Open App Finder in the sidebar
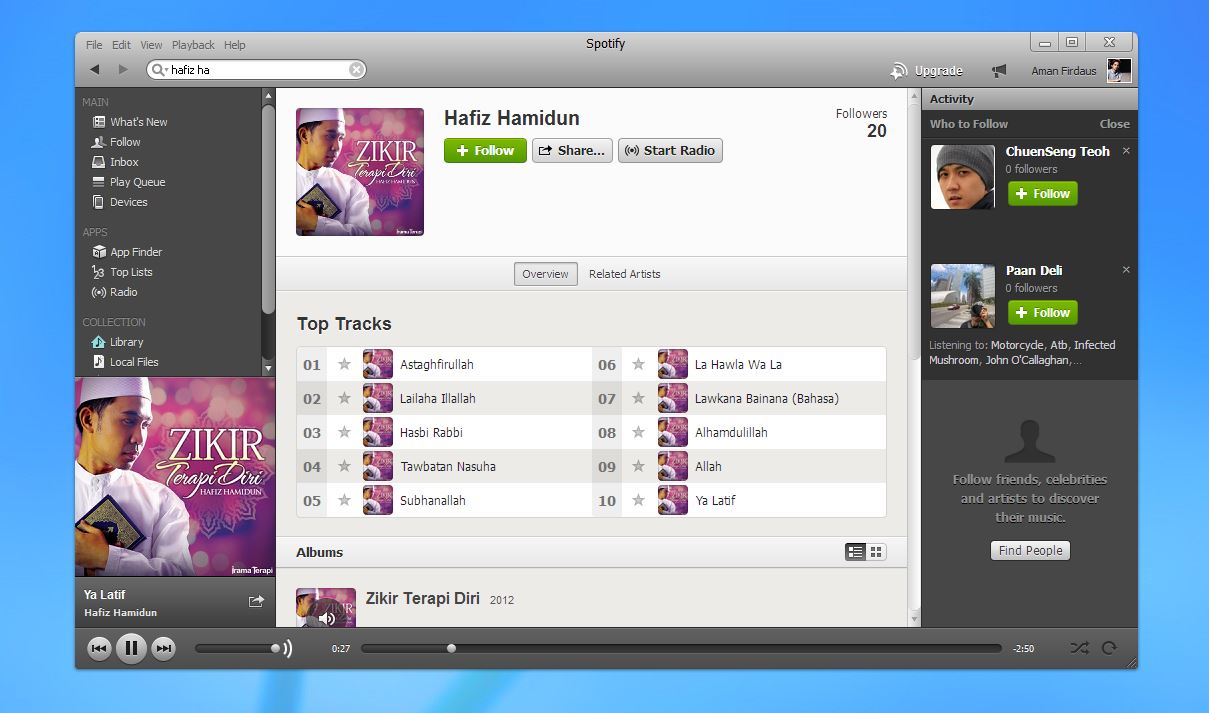The image size is (1209, 713). point(127,252)
